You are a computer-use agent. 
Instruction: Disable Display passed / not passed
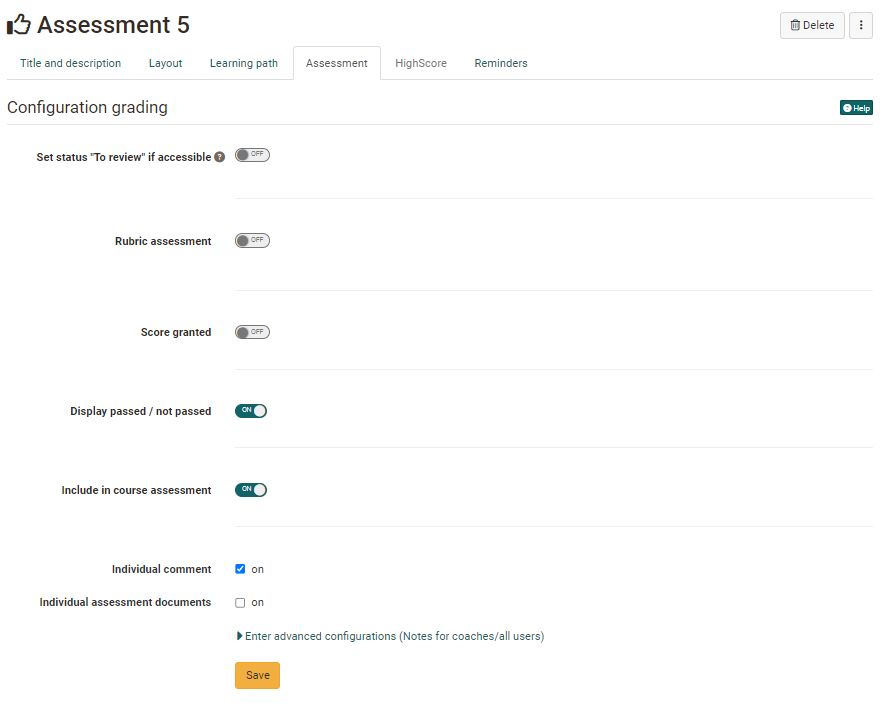251,411
